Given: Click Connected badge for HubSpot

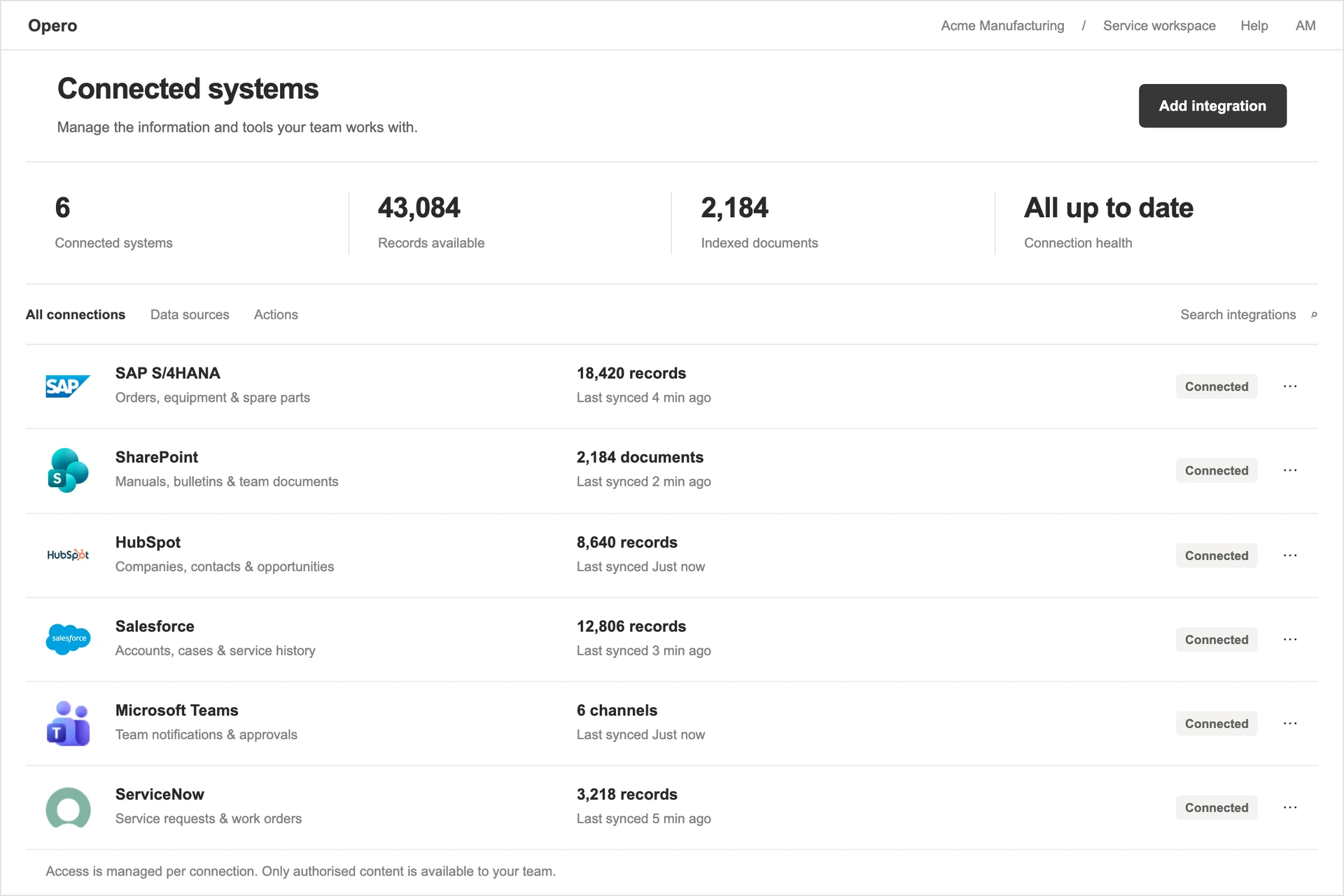Looking at the screenshot, I should click(1217, 555).
